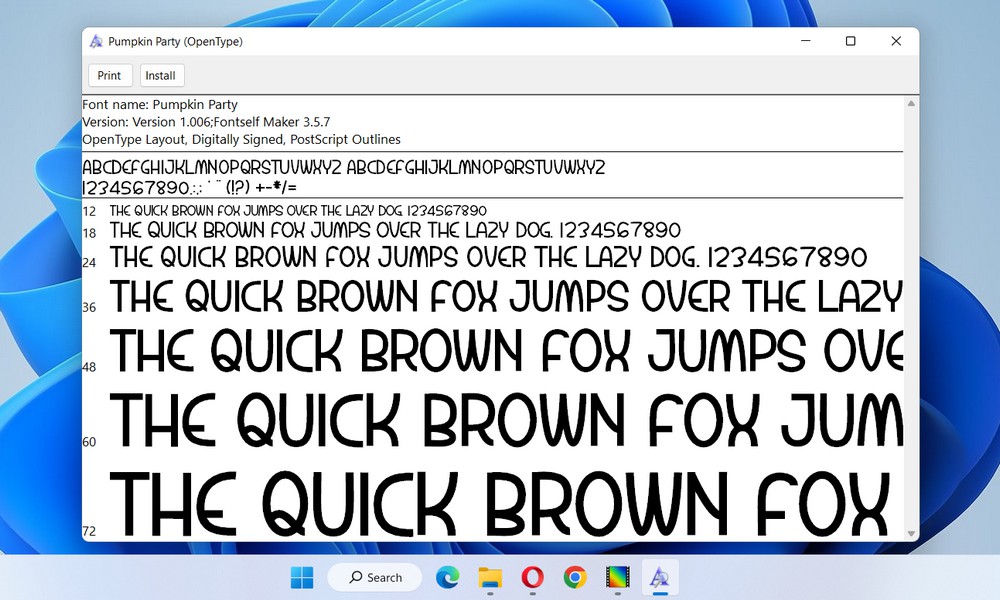The image size is (1000, 600).
Task: Click the 'Font name: Pumpkin Party' text
Action: (x=160, y=104)
